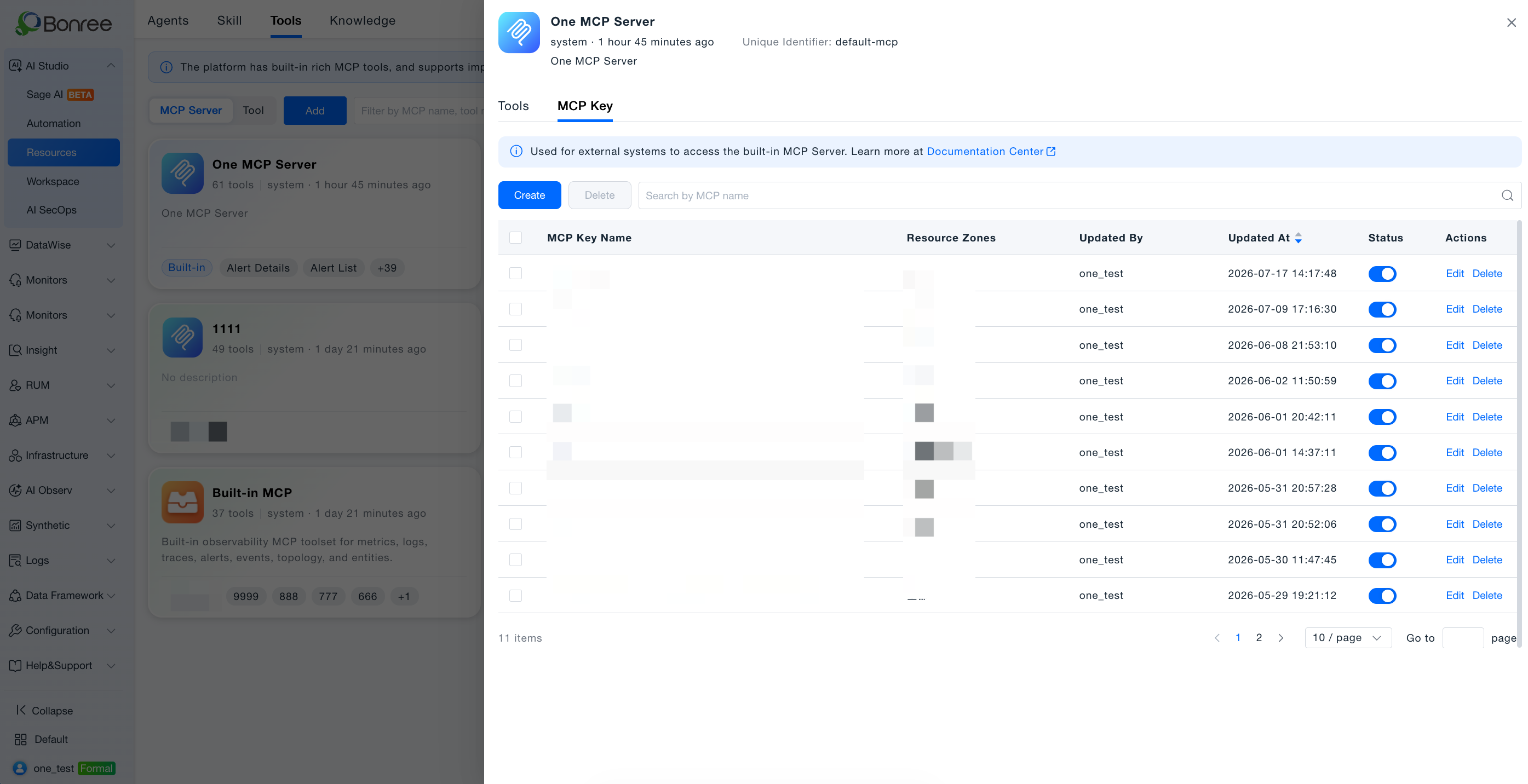Open the Skill top tab
This screenshot has width=1528, height=784.
[229, 20]
